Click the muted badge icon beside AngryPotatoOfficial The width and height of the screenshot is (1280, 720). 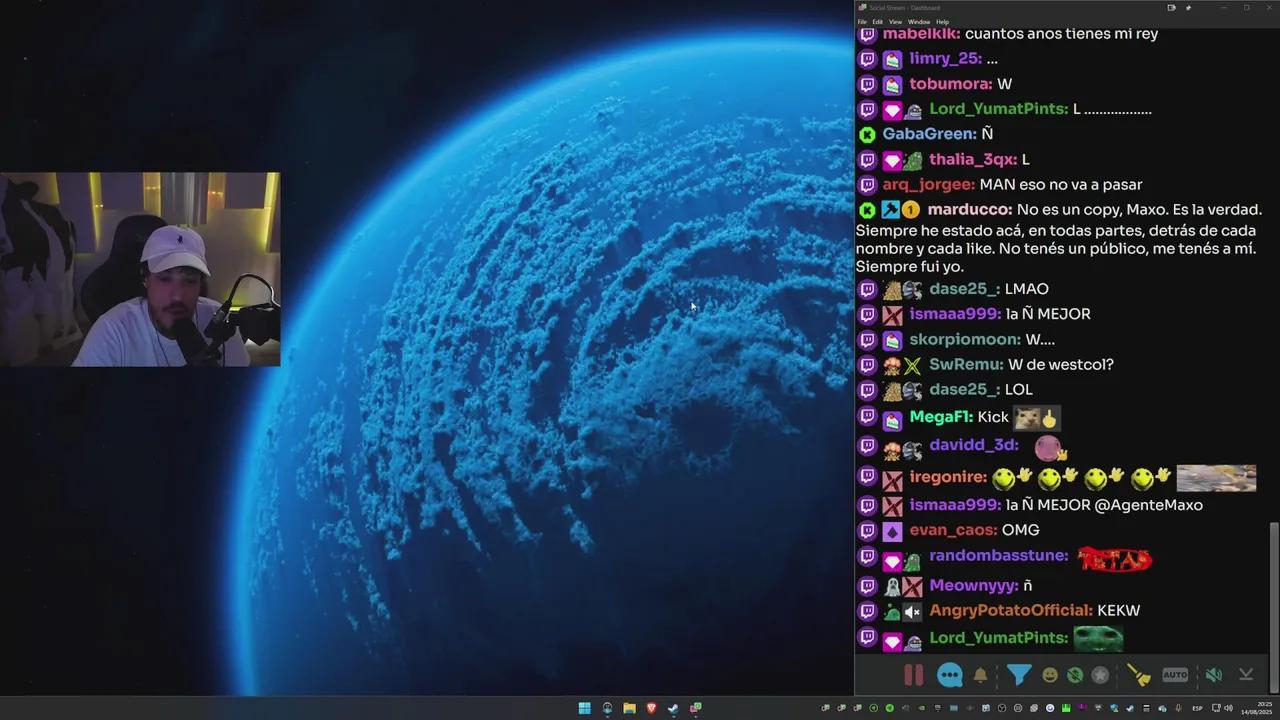click(912, 611)
